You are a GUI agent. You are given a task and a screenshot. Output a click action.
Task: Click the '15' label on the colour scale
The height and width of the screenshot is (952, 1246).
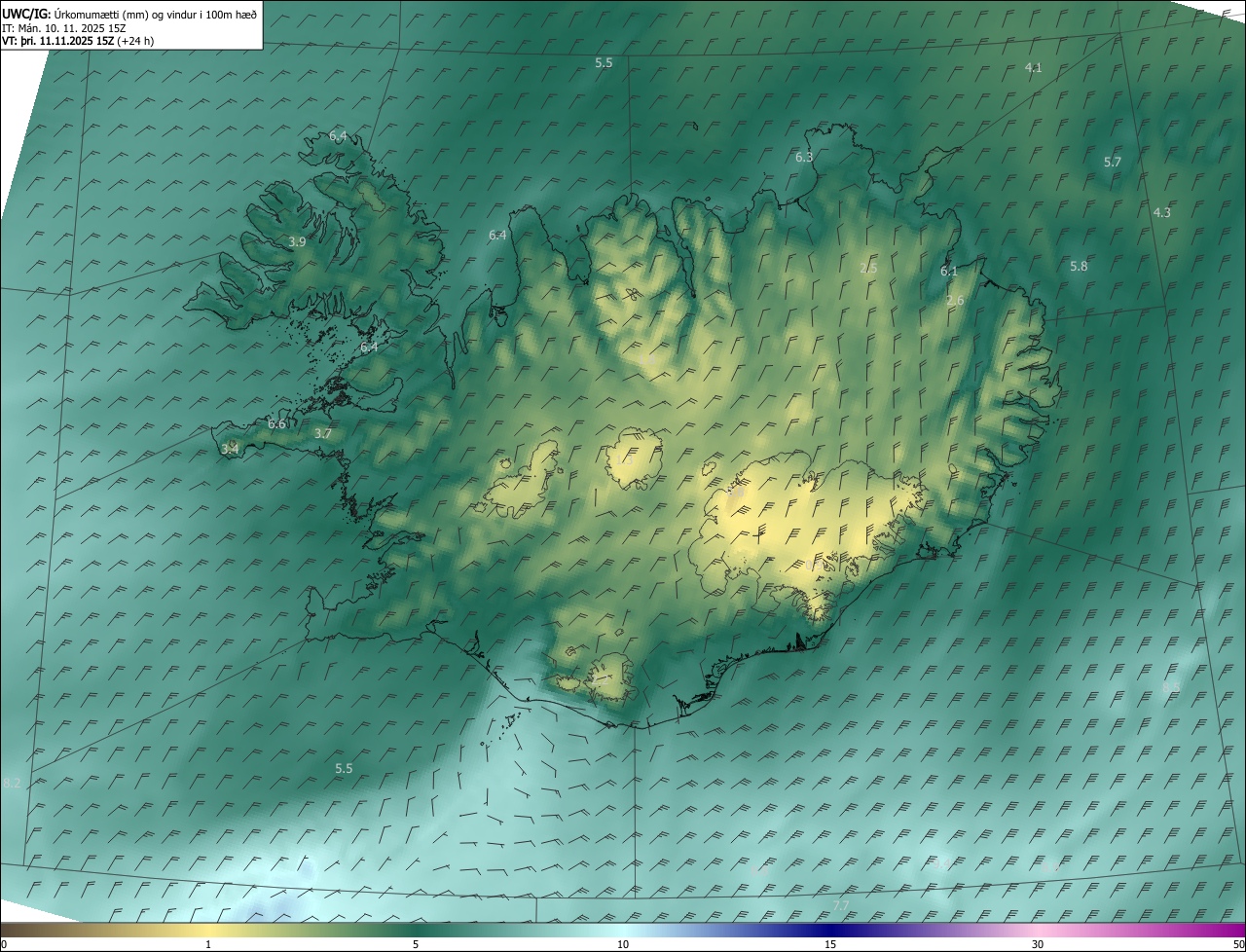(830, 944)
